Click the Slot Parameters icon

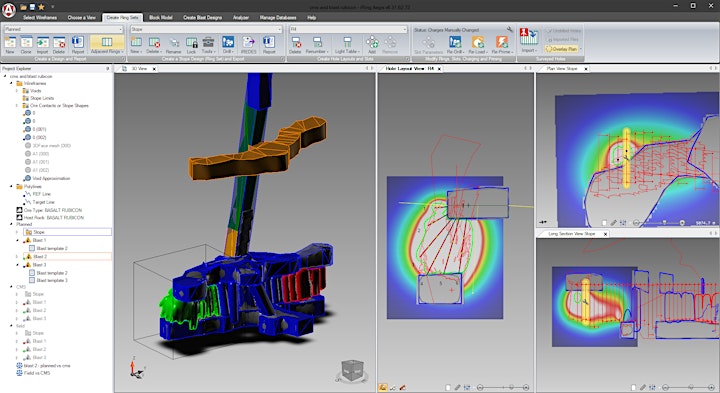point(428,45)
